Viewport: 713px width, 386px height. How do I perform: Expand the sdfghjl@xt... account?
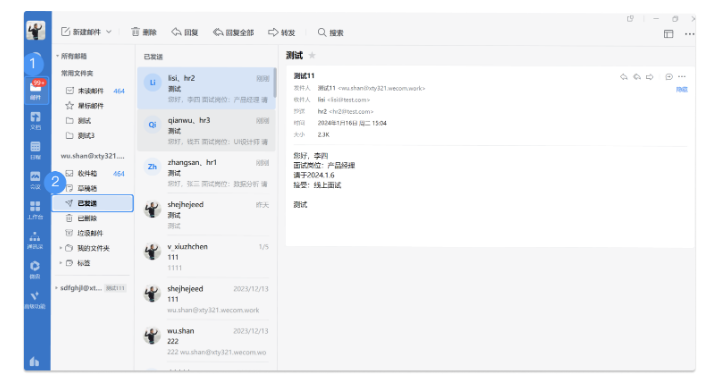coord(56,288)
